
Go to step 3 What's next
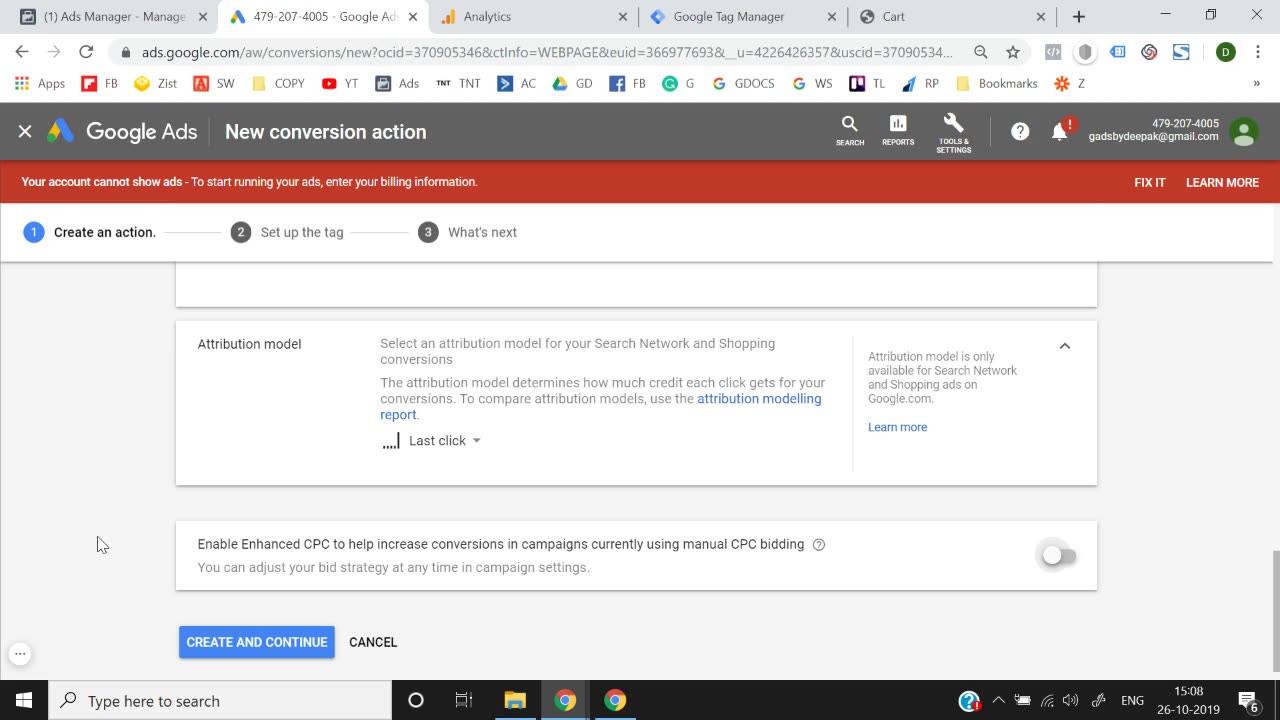468,232
